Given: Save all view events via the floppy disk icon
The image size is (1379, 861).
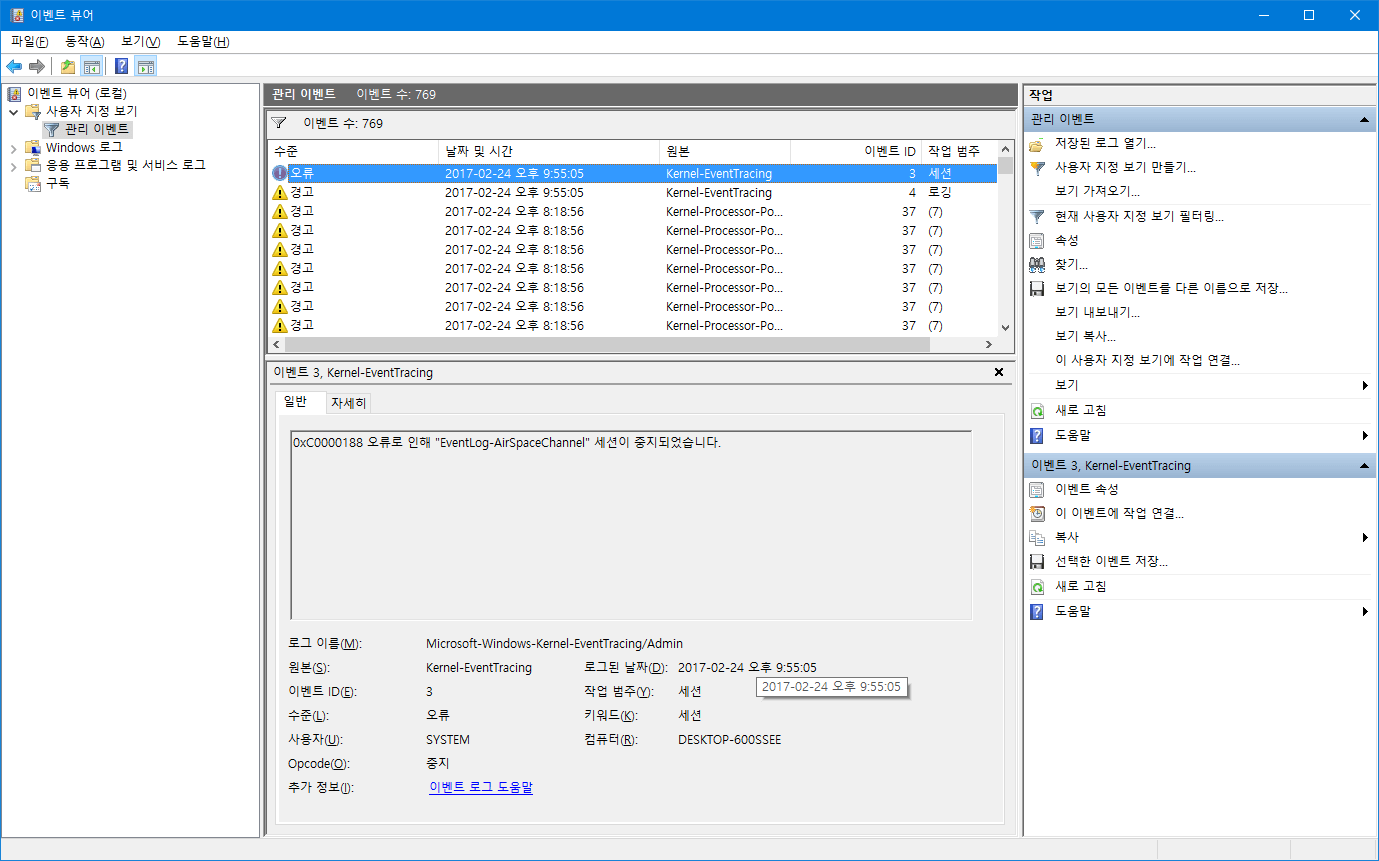Looking at the screenshot, I should click(1036, 289).
